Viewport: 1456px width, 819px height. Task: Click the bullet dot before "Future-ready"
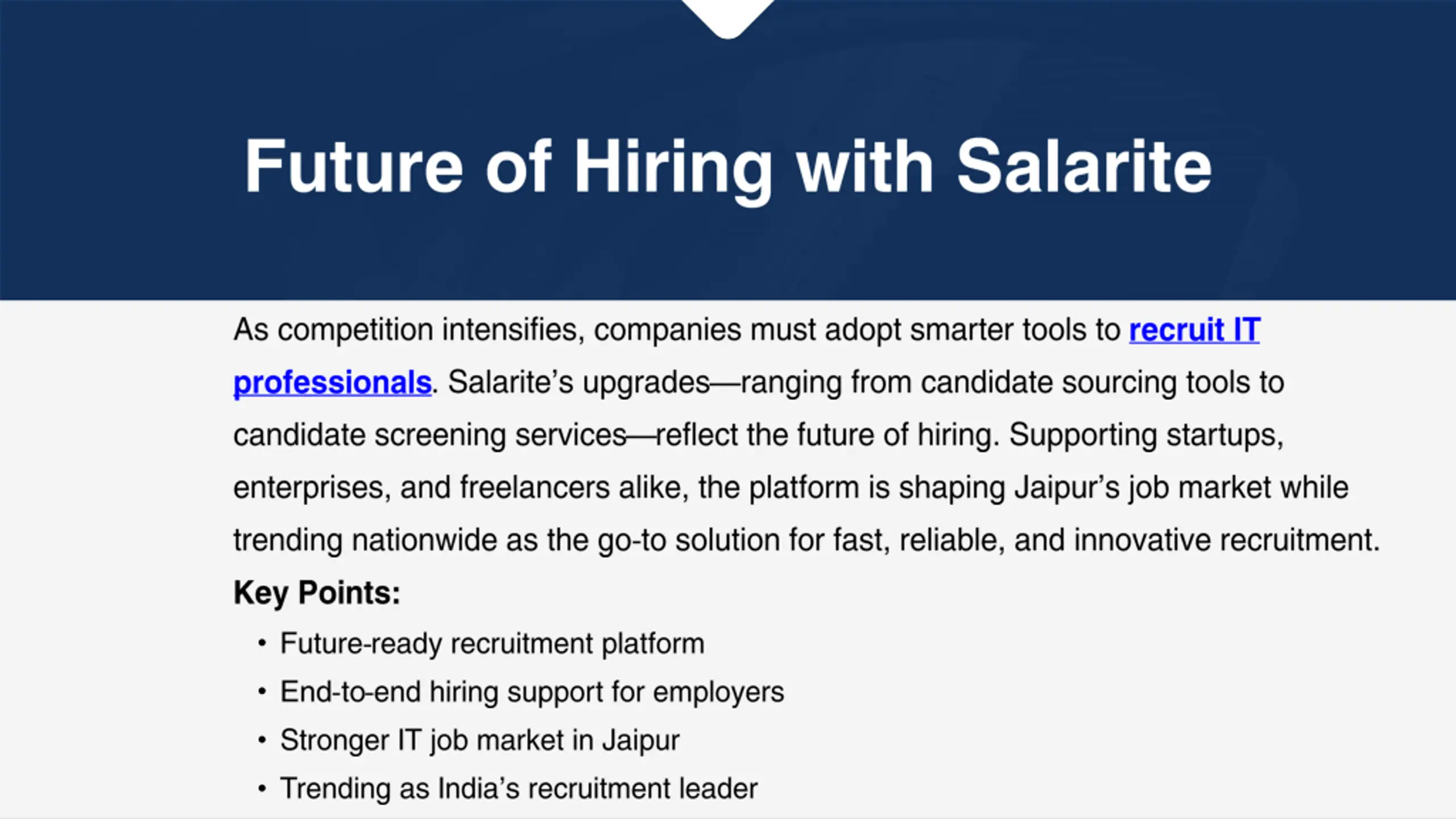point(262,644)
